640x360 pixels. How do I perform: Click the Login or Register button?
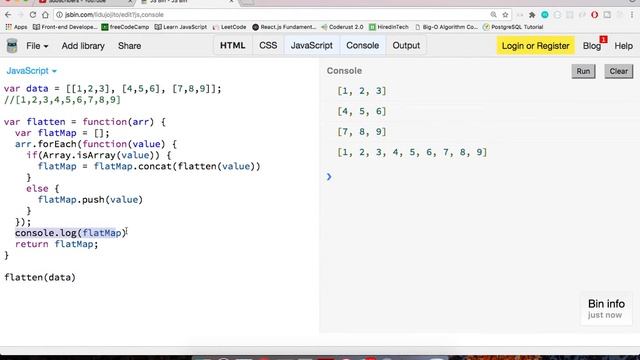(x=536, y=46)
